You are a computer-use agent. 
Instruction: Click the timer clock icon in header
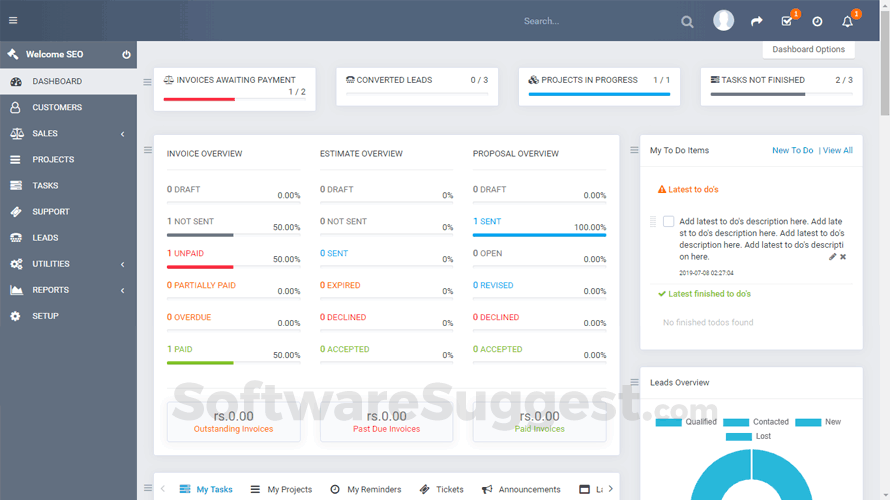click(x=817, y=21)
